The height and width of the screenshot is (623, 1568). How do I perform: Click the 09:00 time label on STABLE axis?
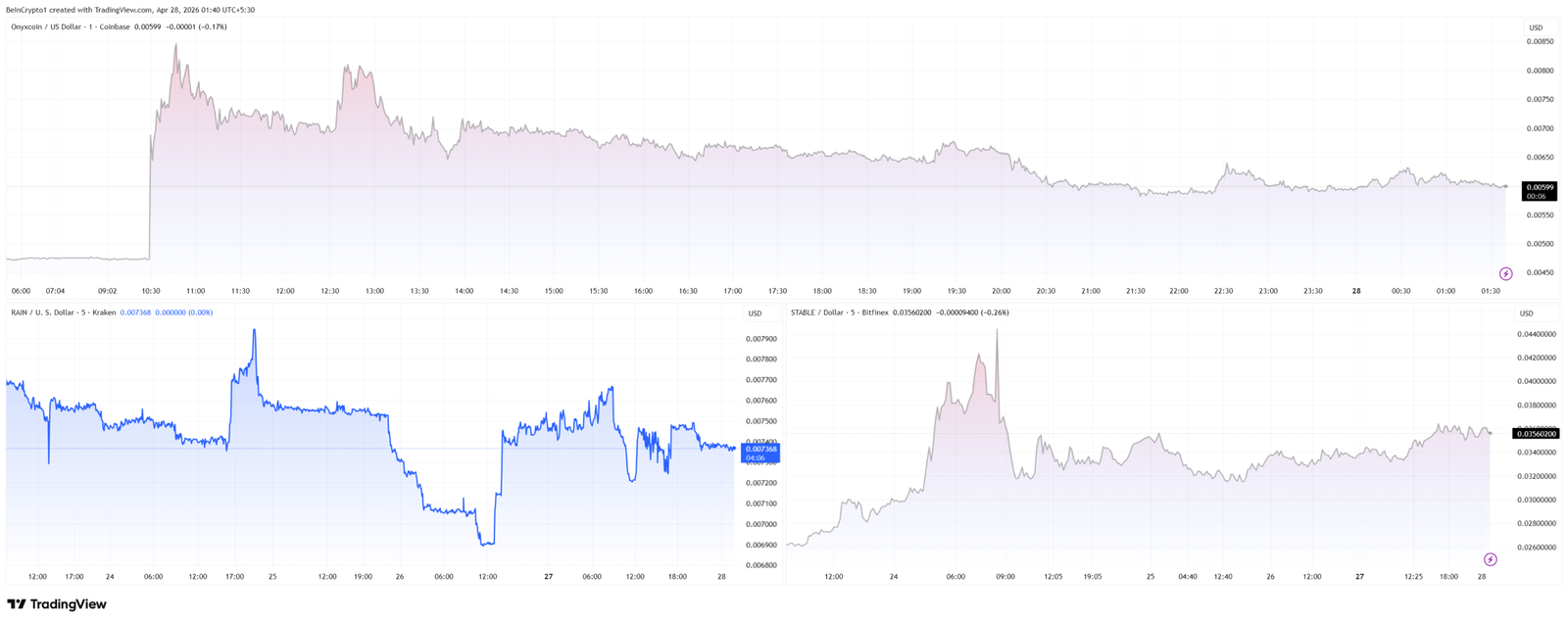coord(1004,577)
